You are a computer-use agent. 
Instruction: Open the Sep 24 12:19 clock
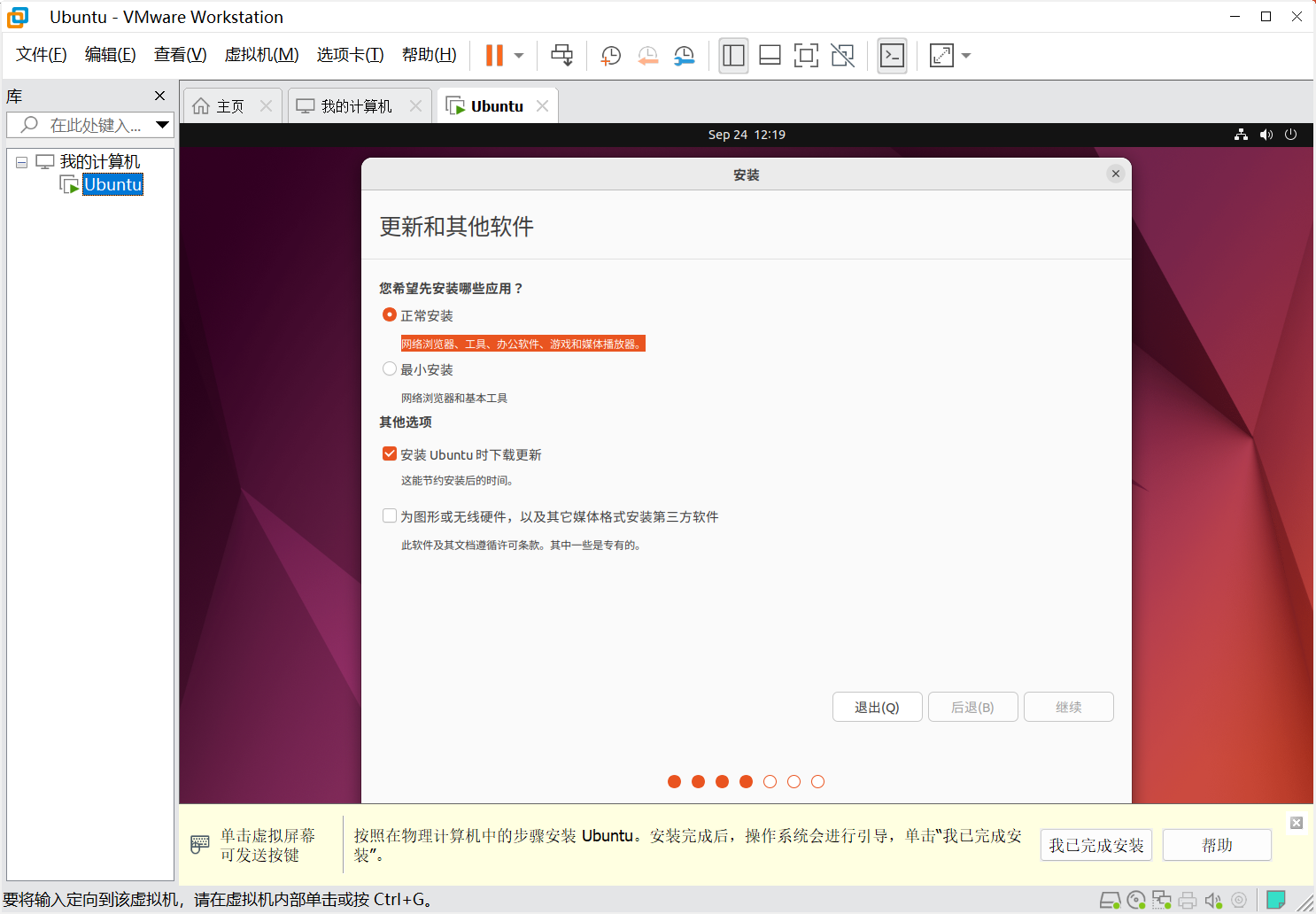747,135
